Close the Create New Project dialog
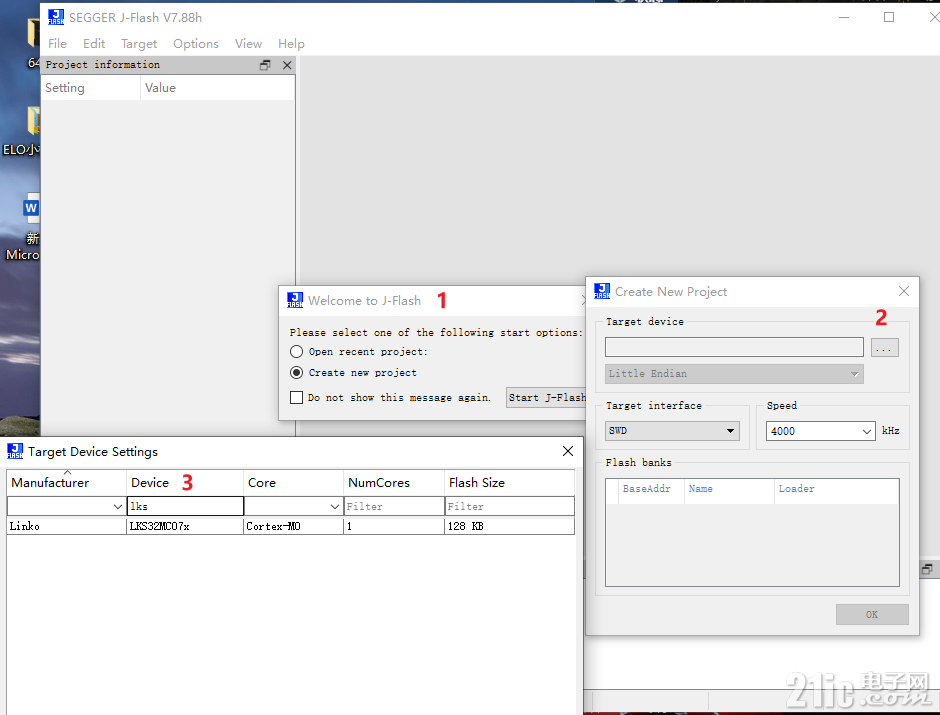940x715 pixels. 903,291
